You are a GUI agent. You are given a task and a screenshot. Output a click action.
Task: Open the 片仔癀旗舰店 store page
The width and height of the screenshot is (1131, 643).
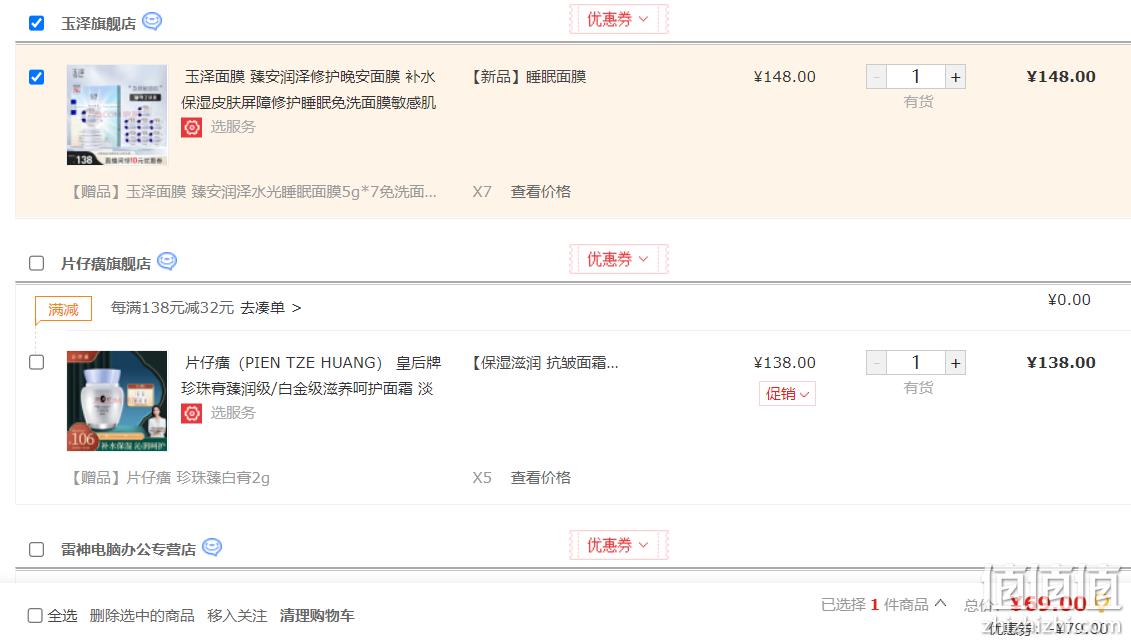tap(106, 263)
